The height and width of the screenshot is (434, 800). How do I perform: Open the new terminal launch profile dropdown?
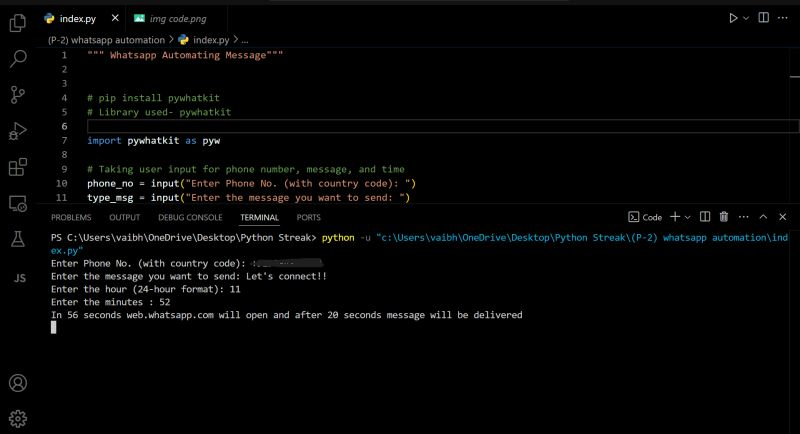pyautogui.click(x=687, y=217)
